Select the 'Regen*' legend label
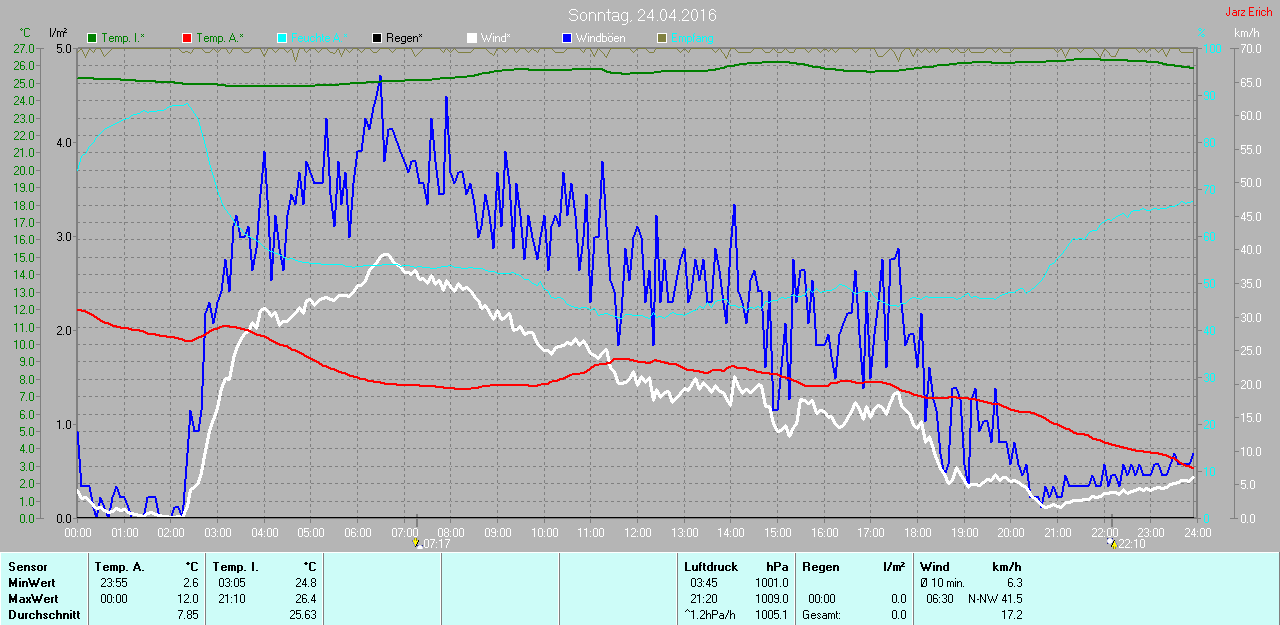Viewport: 1280px width, 625px height. pos(404,38)
